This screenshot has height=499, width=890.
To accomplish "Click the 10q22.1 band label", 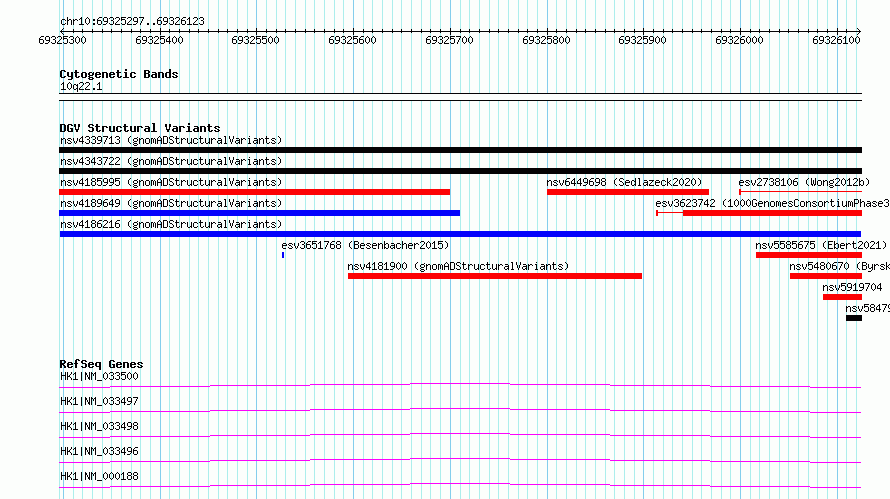I will pyautogui.click(x=81, y=86).
